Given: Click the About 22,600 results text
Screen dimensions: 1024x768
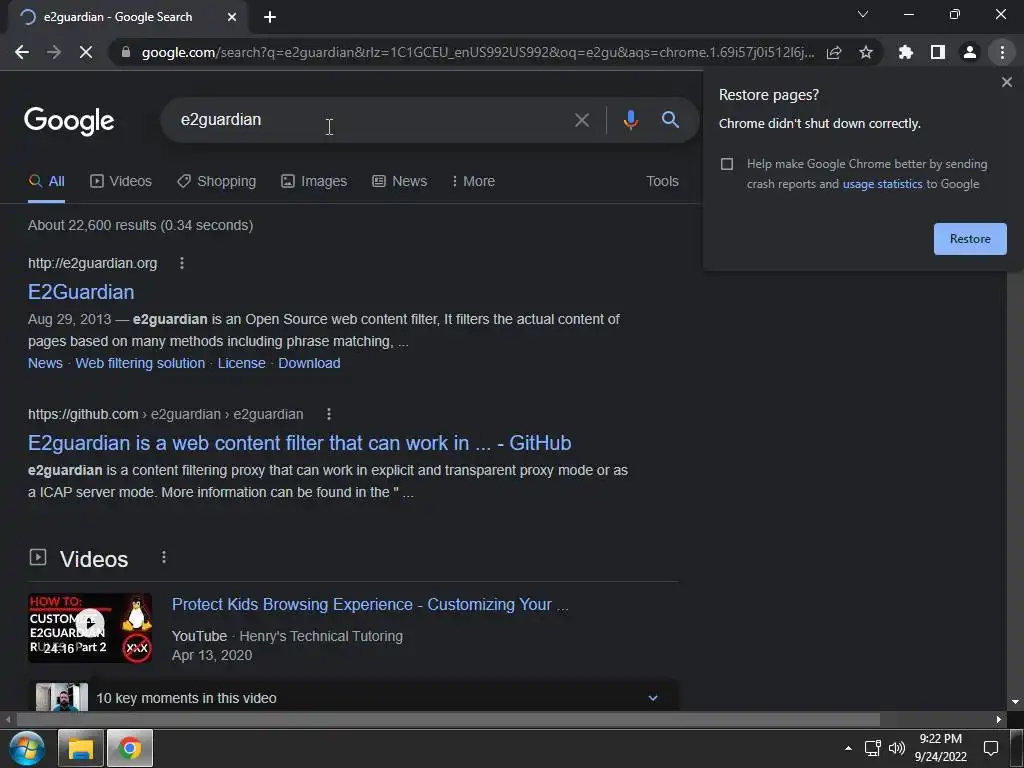Looking at the screenshot, I should click(140, 225).
